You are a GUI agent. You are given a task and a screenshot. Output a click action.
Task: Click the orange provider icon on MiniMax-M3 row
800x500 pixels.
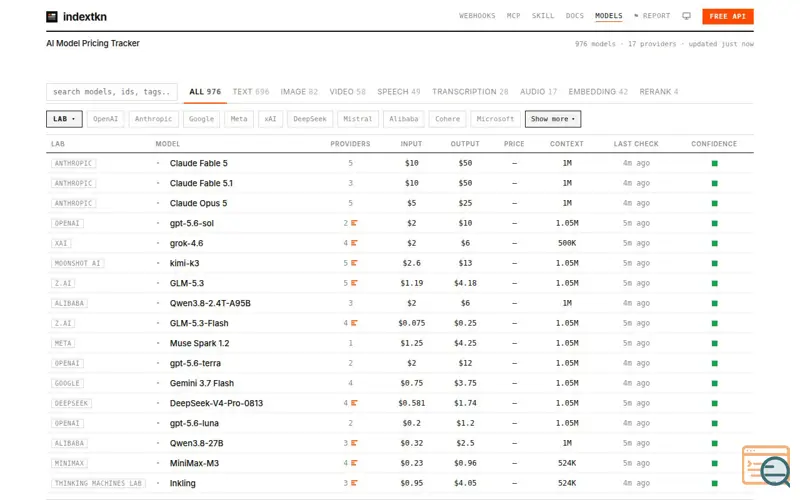click(x=354, y=463)
